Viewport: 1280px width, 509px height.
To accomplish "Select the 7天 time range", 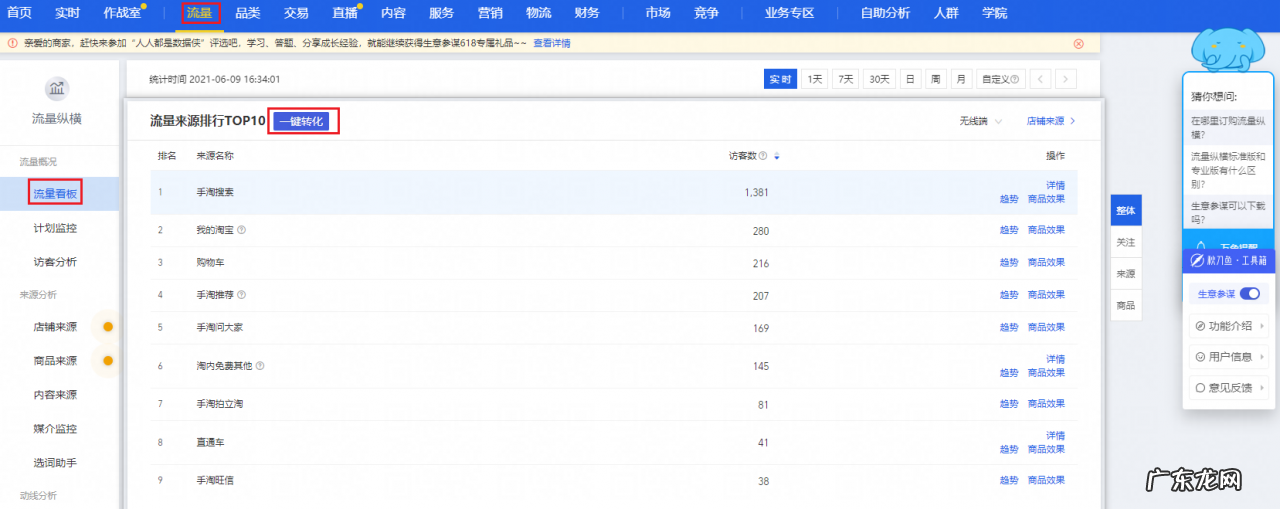I will (846, 79).
